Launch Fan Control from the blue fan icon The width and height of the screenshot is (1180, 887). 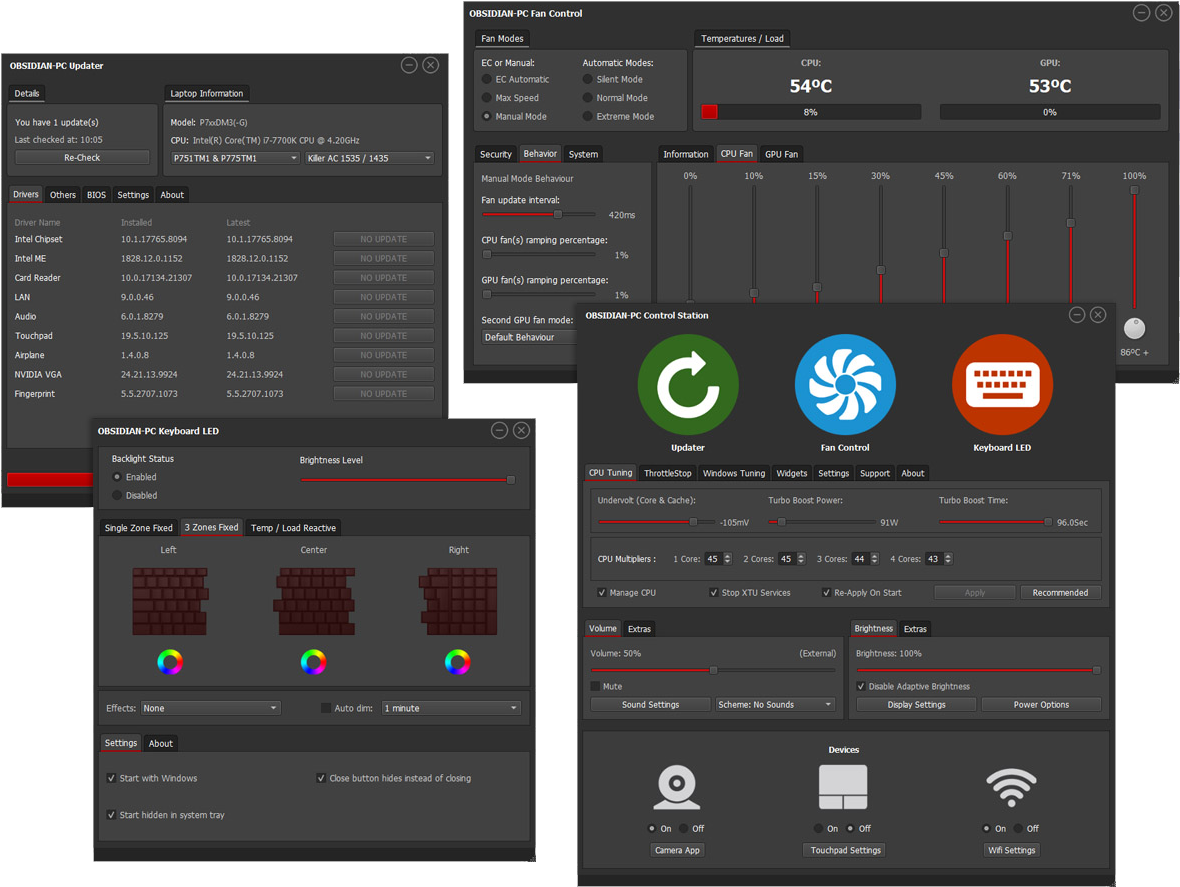(x=844, y=383)
